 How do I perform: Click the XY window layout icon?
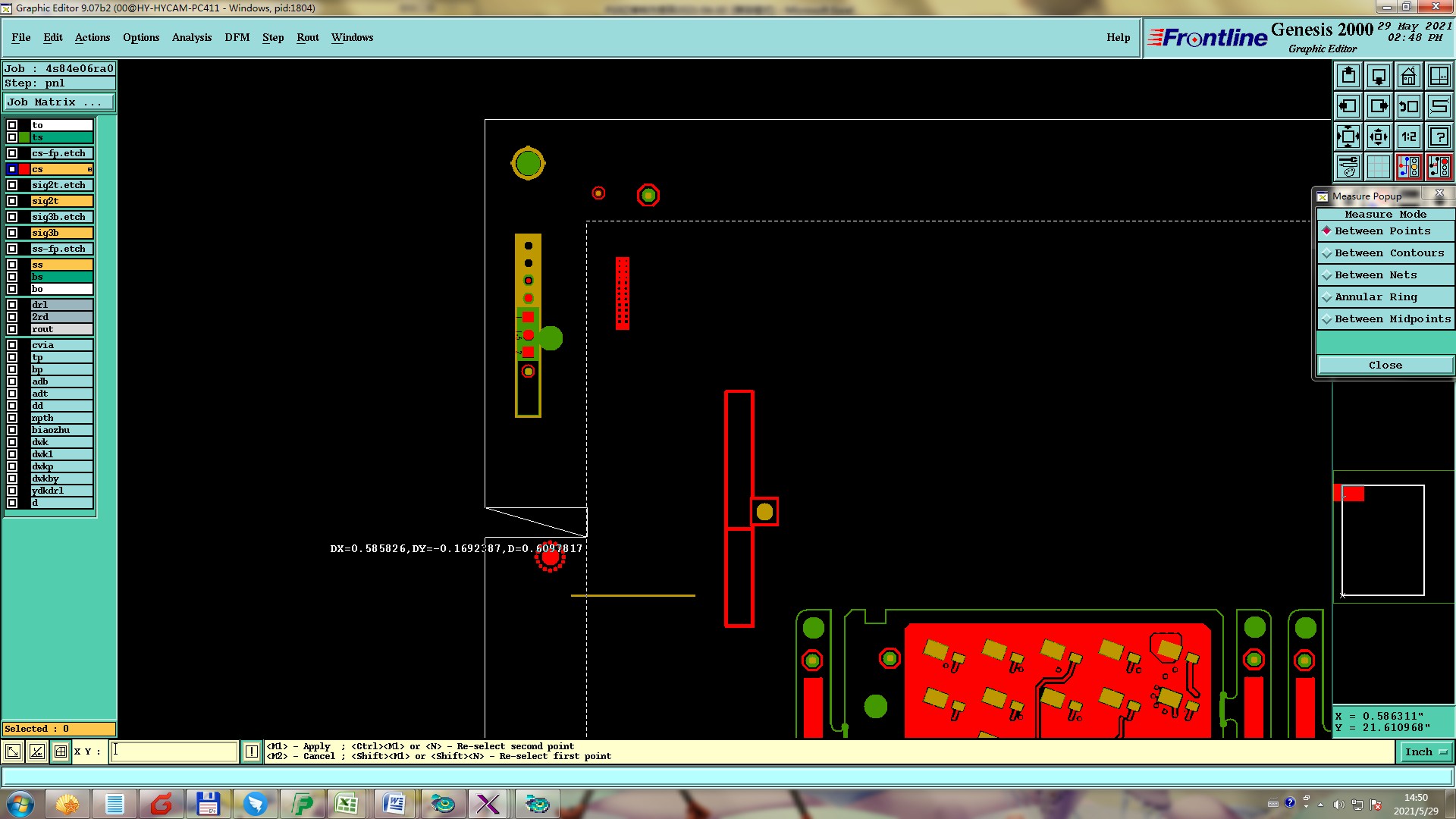pos(1439,76)
